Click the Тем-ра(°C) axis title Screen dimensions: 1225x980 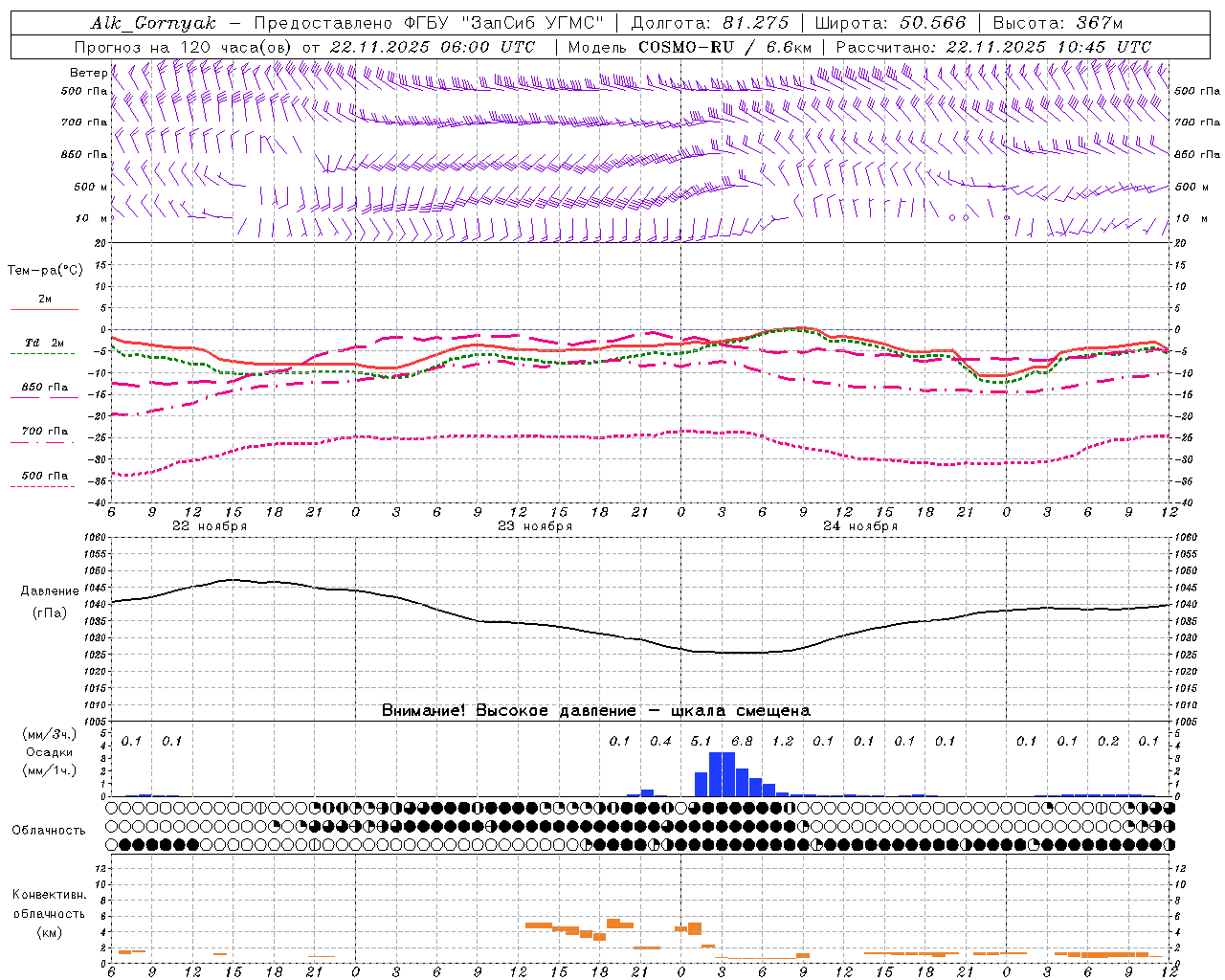pos(45,271)
